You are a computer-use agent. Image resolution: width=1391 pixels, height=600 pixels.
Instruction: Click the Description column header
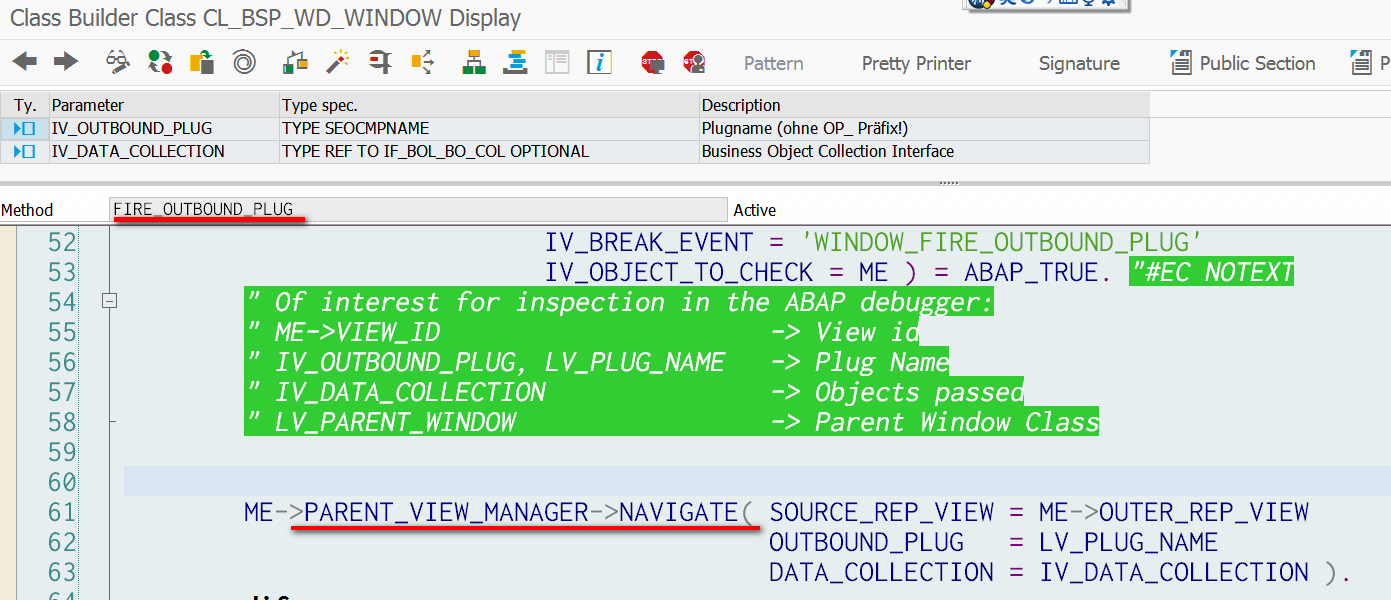(924, 105)
